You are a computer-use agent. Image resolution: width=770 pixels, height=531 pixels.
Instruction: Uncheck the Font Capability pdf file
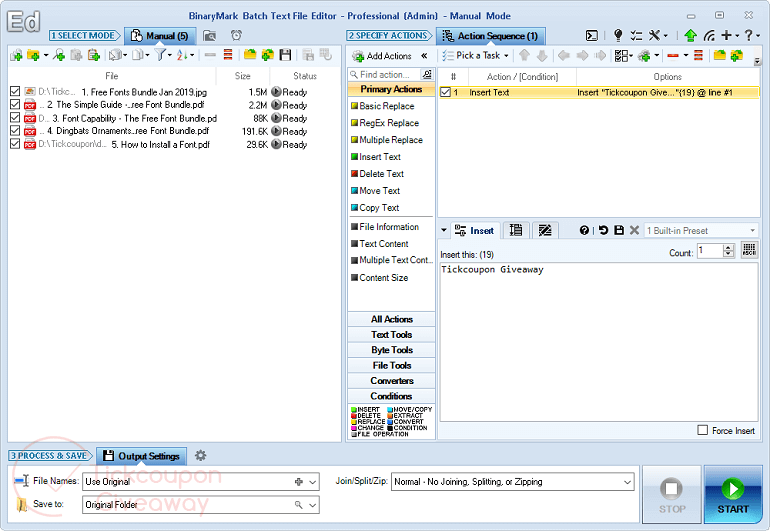pyautogui.click(x=15, y=118)
